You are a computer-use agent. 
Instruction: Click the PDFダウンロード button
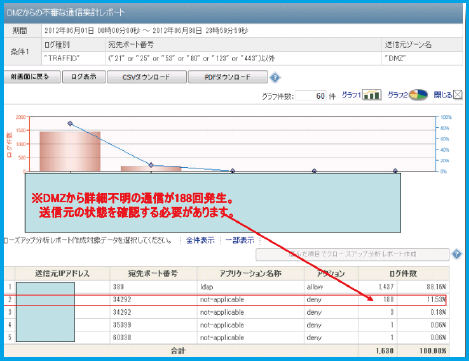(x=228, y=77)
